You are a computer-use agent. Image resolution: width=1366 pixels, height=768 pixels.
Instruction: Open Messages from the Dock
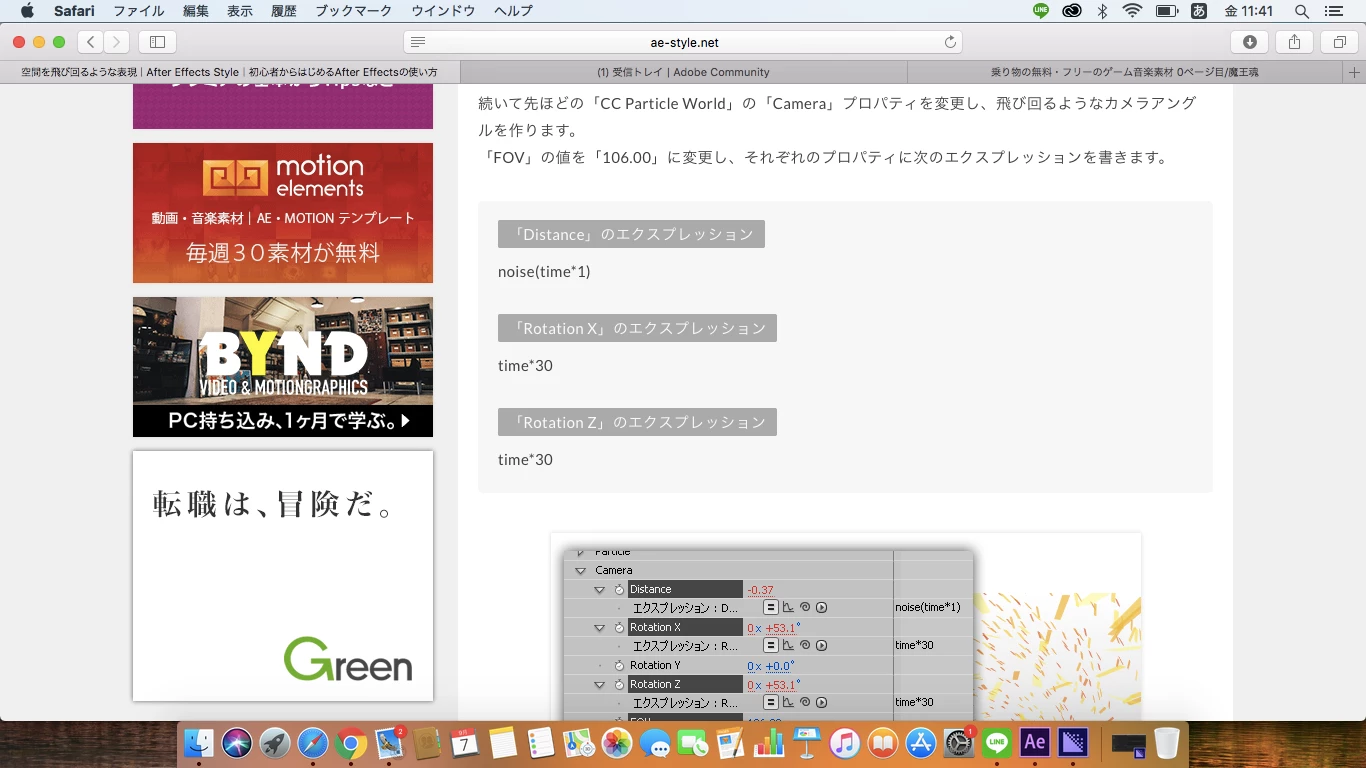(x=655, y=743)
